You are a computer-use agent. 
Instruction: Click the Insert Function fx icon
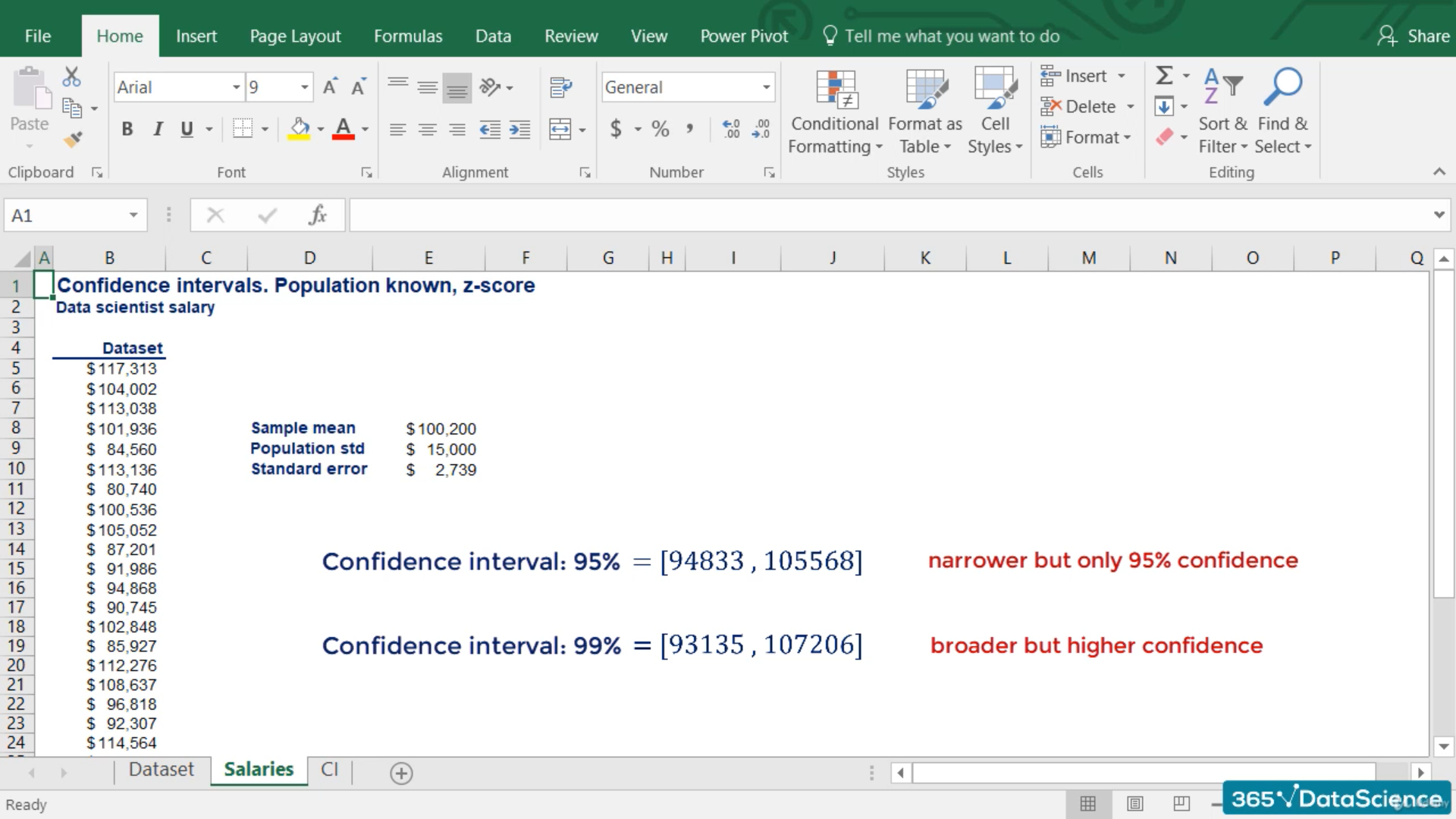[x=318, y=215]
